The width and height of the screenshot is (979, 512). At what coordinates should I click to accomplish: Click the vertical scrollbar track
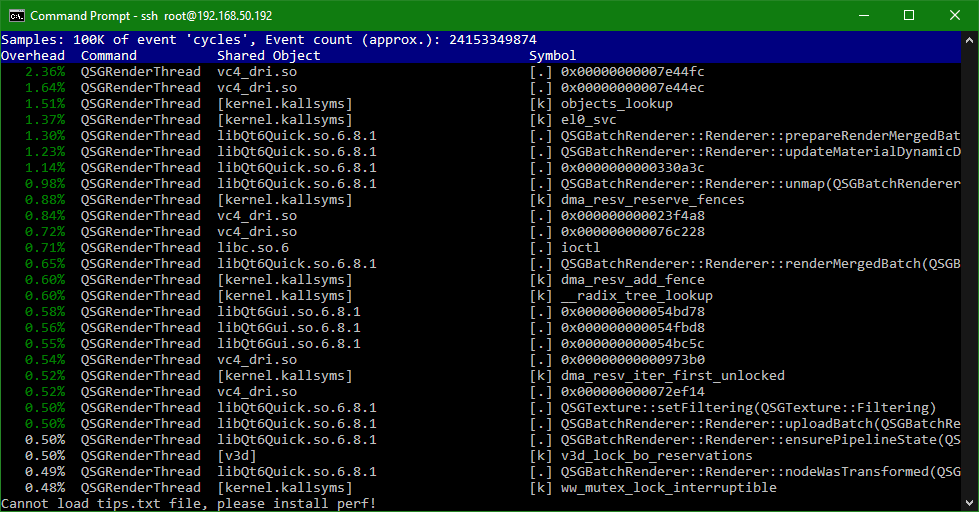(x=969, y=271)
